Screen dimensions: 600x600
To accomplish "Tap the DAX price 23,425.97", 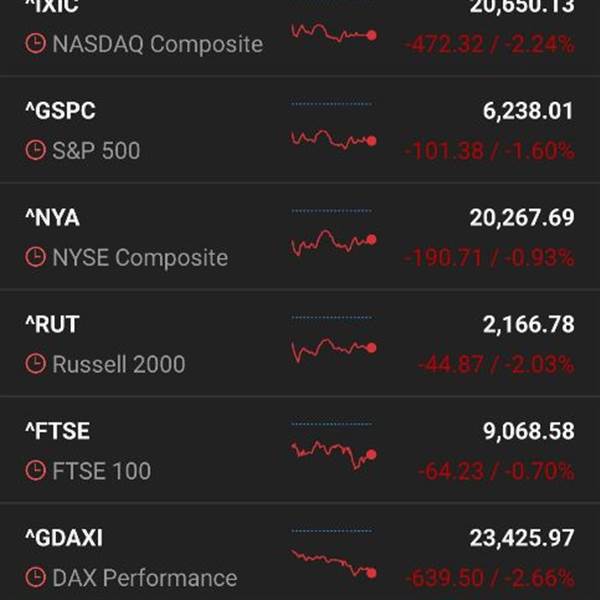I will click(x=522, y=538).
